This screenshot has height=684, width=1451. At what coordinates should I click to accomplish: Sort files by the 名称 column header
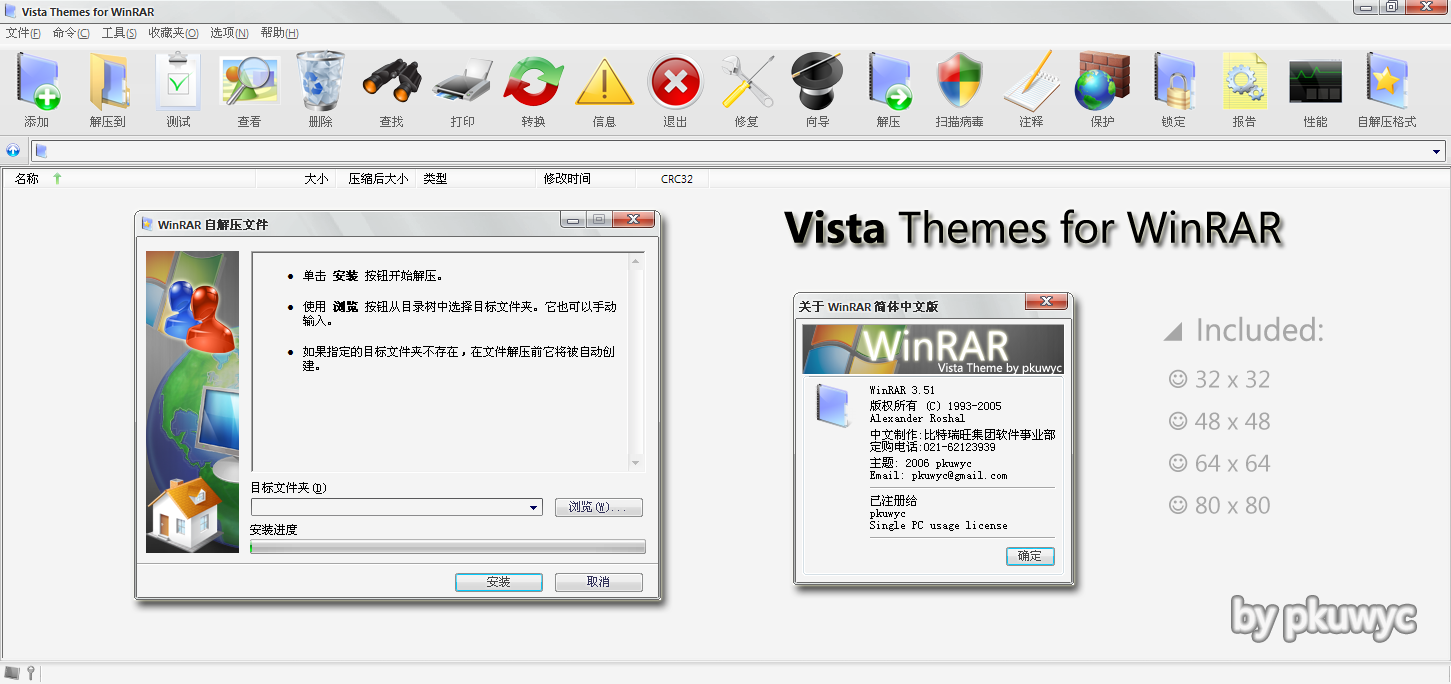coord(26,178)
